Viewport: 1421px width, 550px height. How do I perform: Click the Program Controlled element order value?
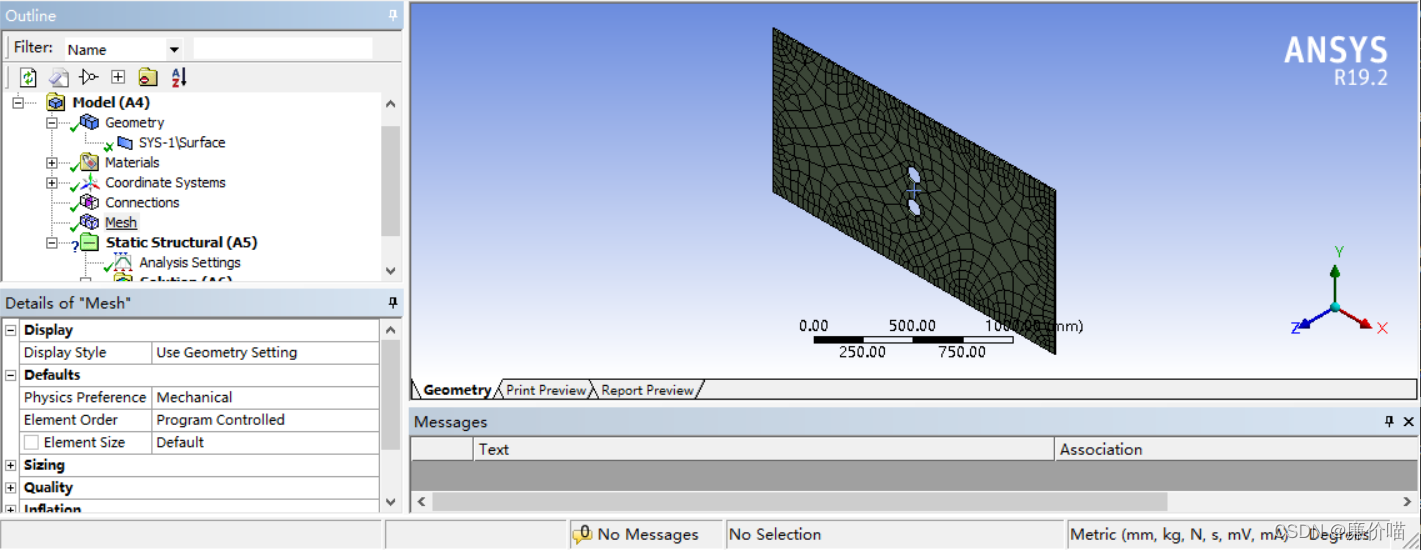pos(266,420)
